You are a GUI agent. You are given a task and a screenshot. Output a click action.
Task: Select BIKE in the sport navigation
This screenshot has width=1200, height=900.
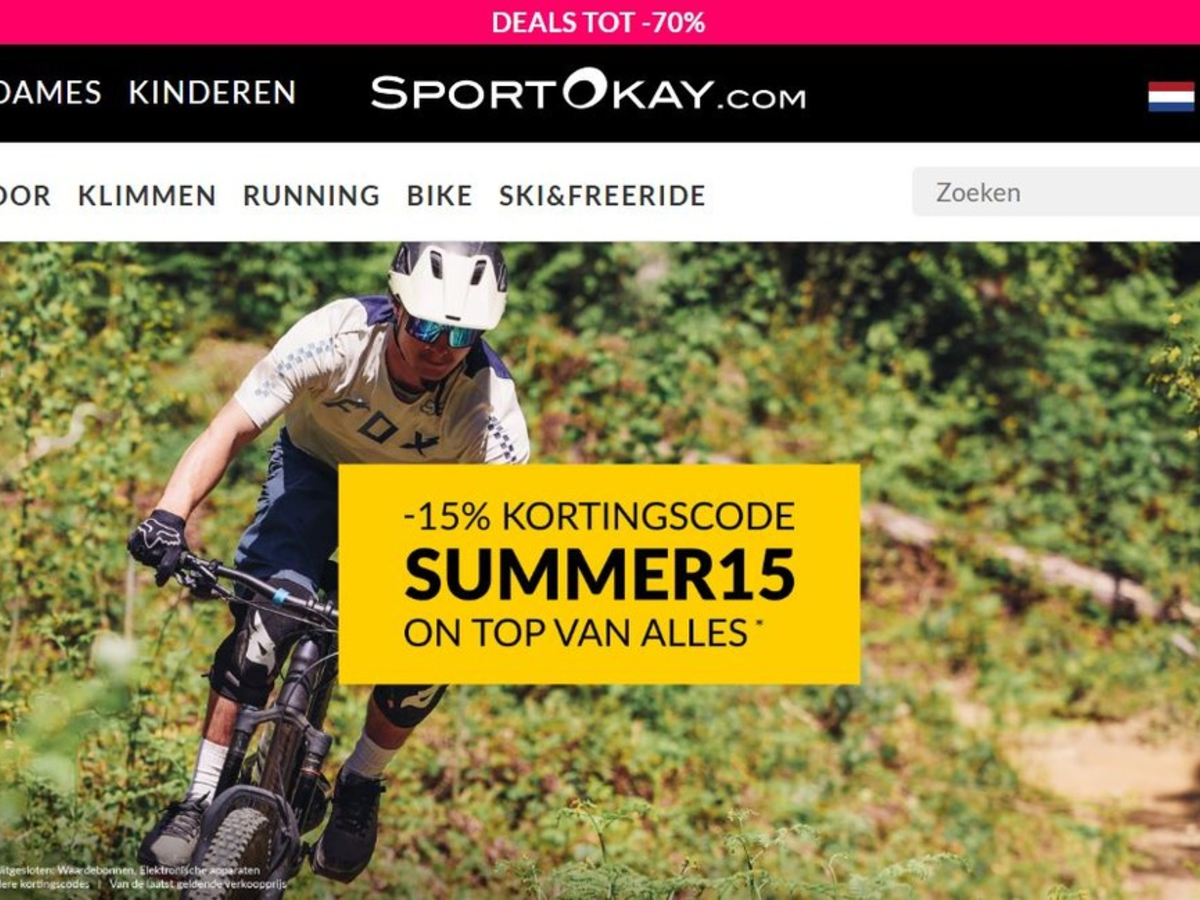pos(439,195)
